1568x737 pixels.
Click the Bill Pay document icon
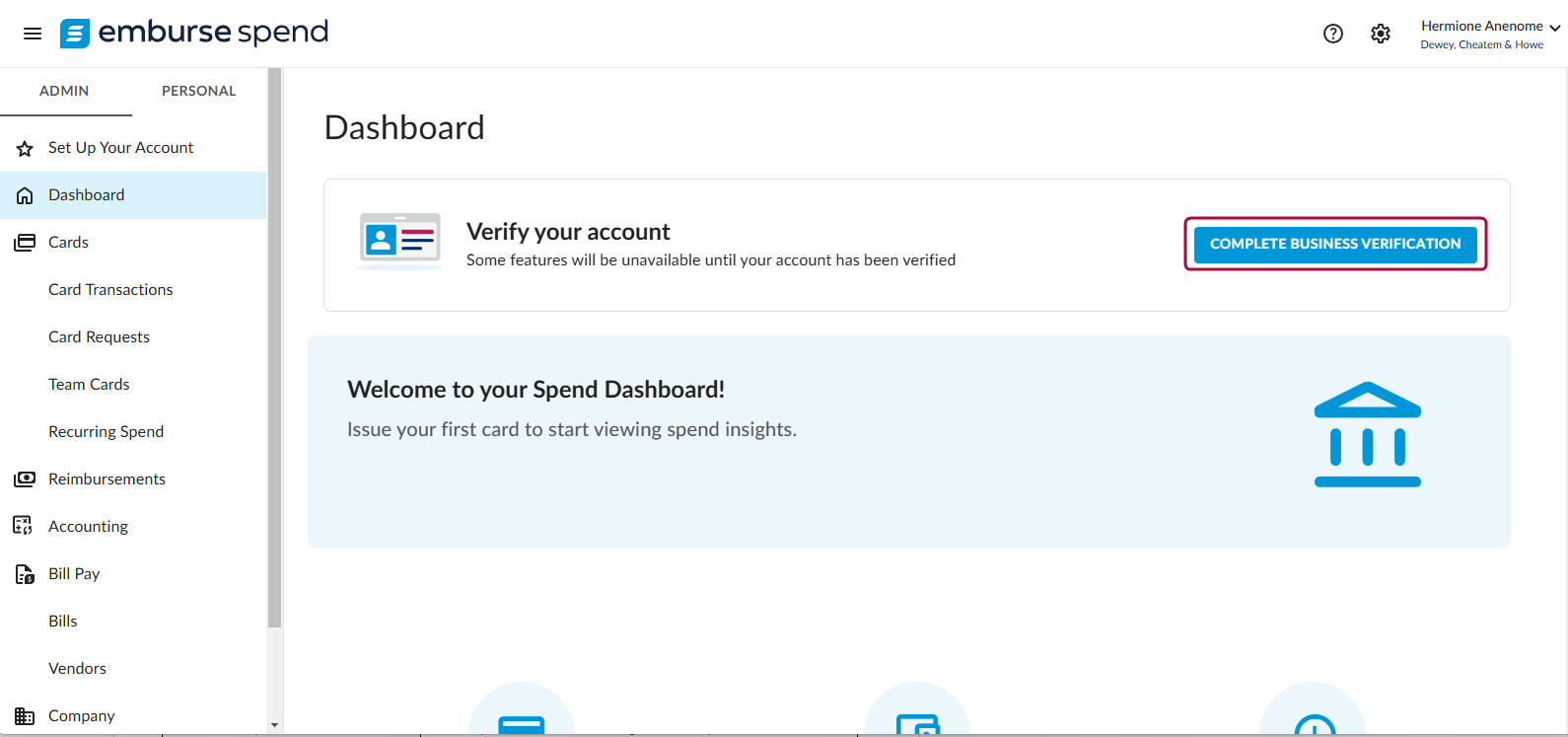[x=25, y=574]
